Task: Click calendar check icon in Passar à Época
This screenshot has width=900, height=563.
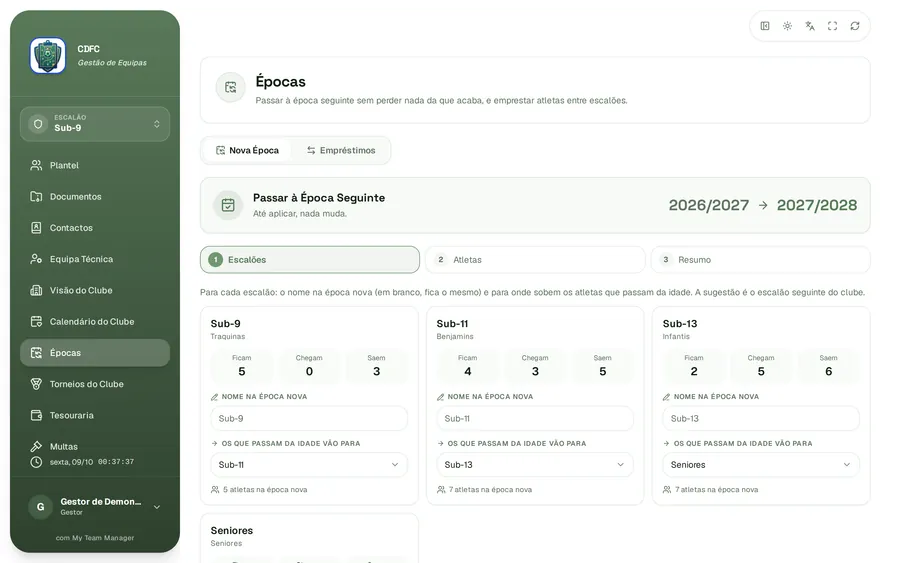Action: tap(228, 205)
